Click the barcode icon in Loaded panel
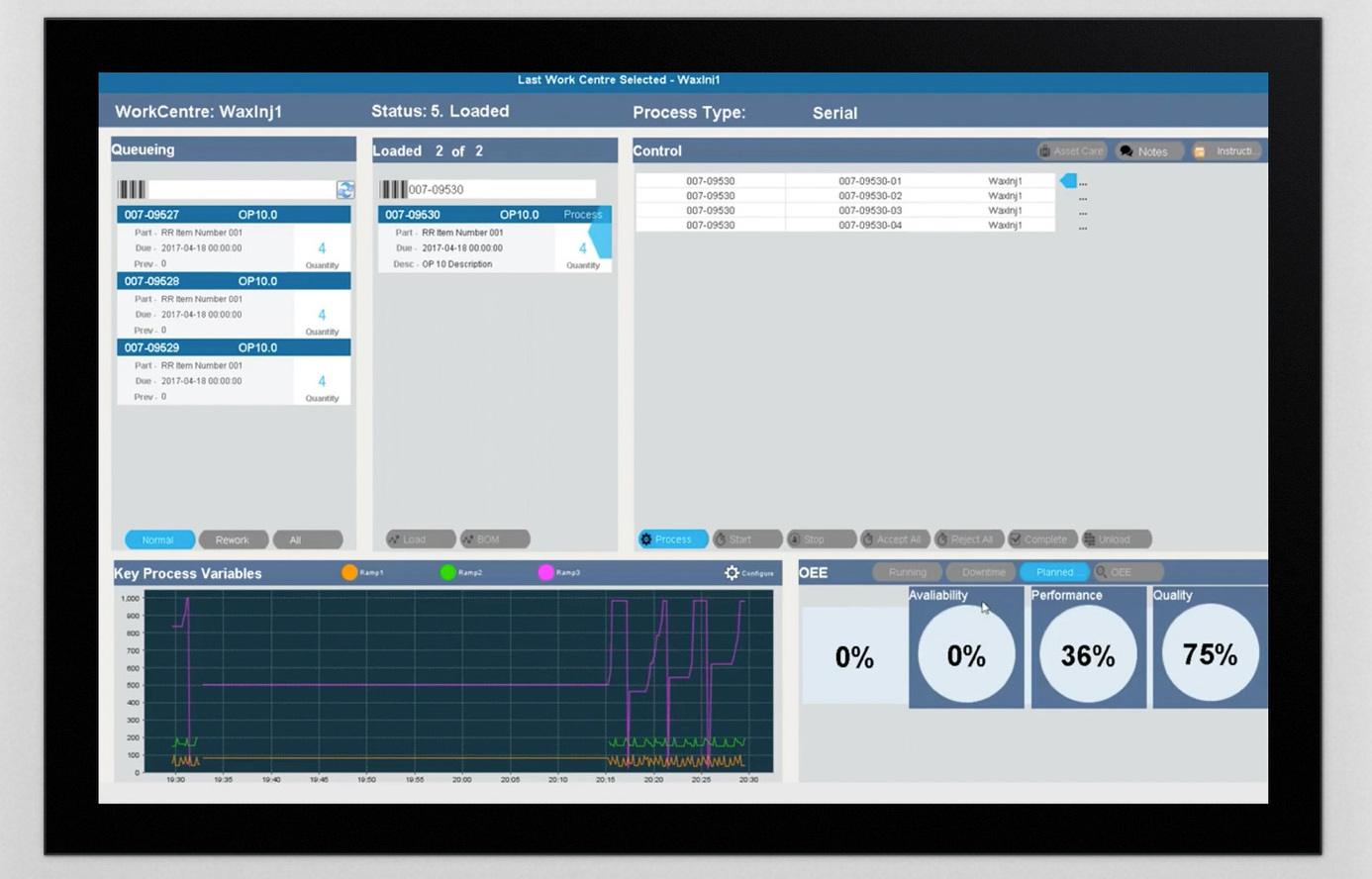 coord(394,189)
